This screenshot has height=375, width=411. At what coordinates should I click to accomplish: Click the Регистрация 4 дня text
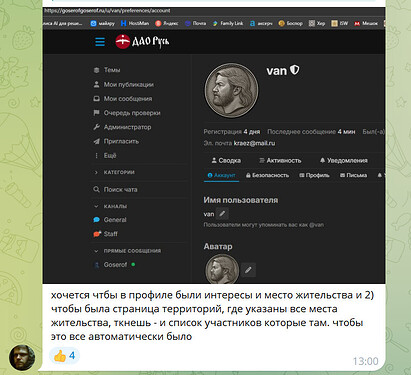232,132
